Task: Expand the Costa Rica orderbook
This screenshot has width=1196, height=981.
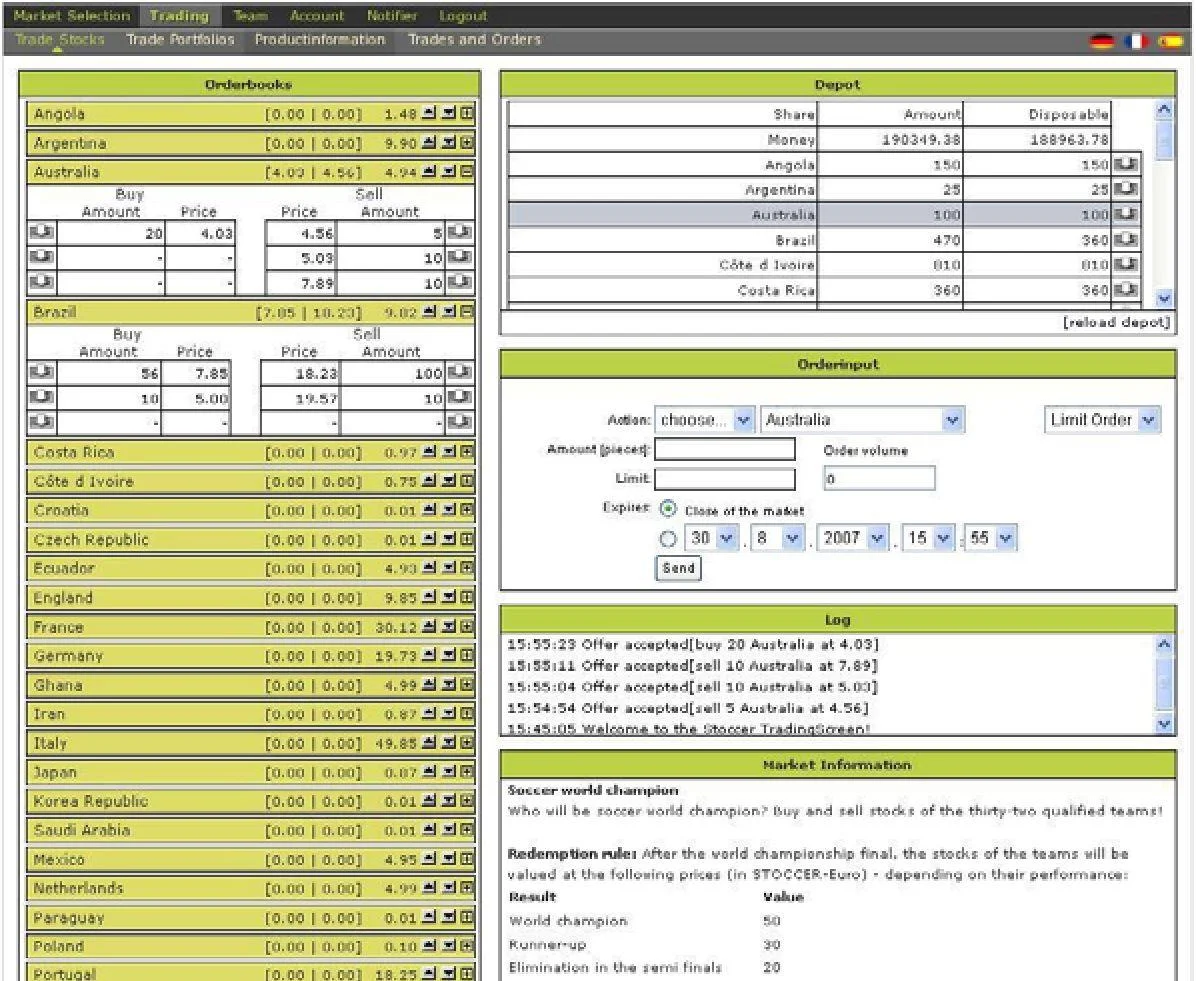Action: 467,452
